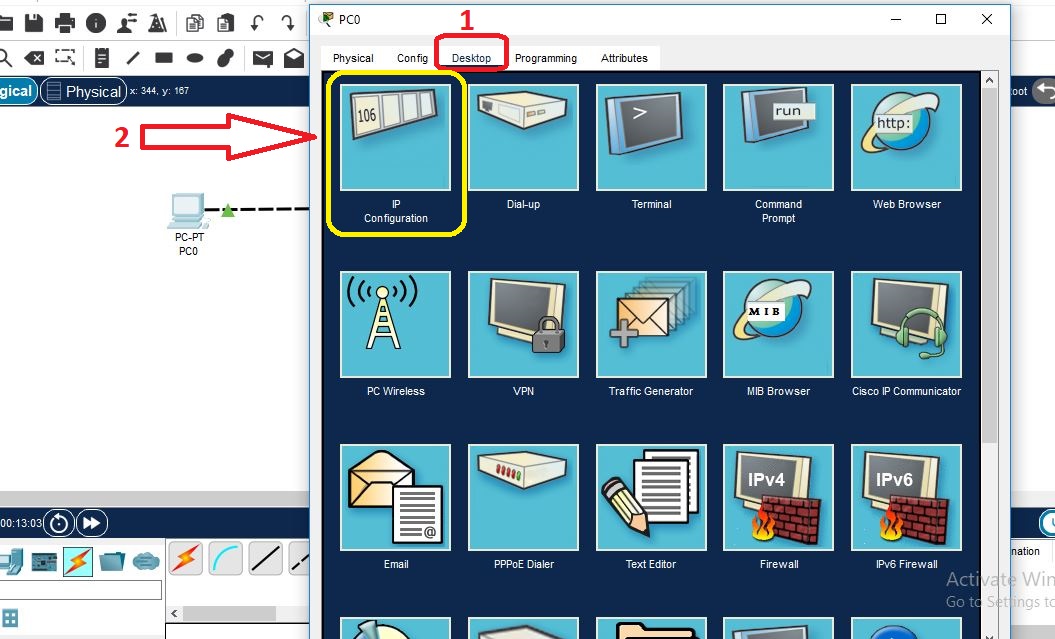Viewport: 1055px width, 639px height.
Task: Open the Terminal application
Action: pyautogui.click(x=651, y=137)
